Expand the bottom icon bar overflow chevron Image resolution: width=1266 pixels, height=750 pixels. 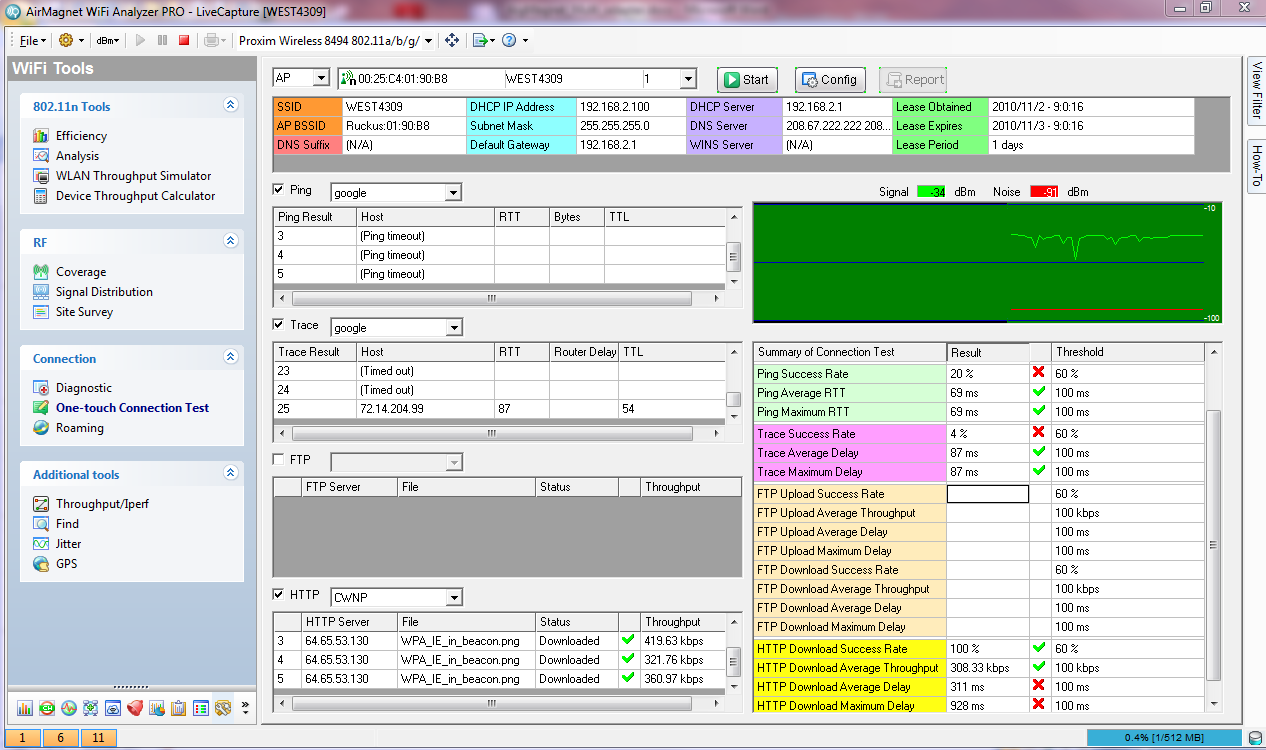(x=245, y=708)
